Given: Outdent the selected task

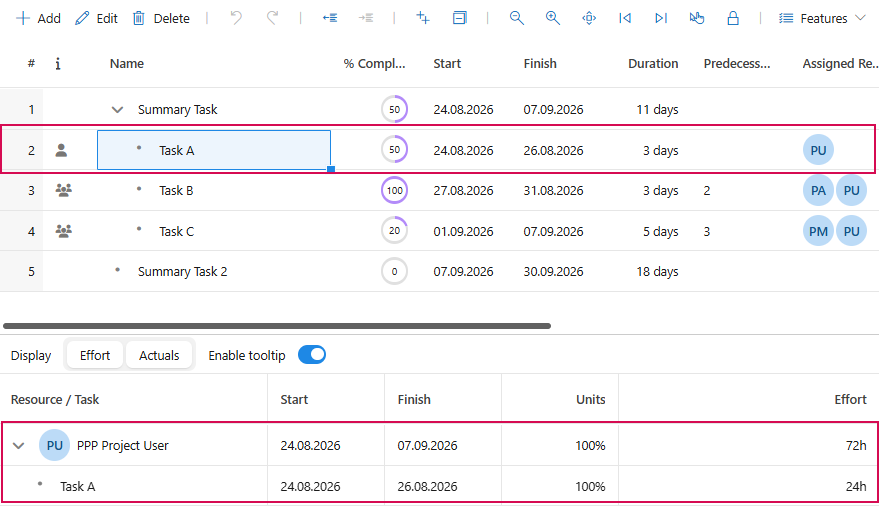Looking at the screenshot, I should coord(330,19).
